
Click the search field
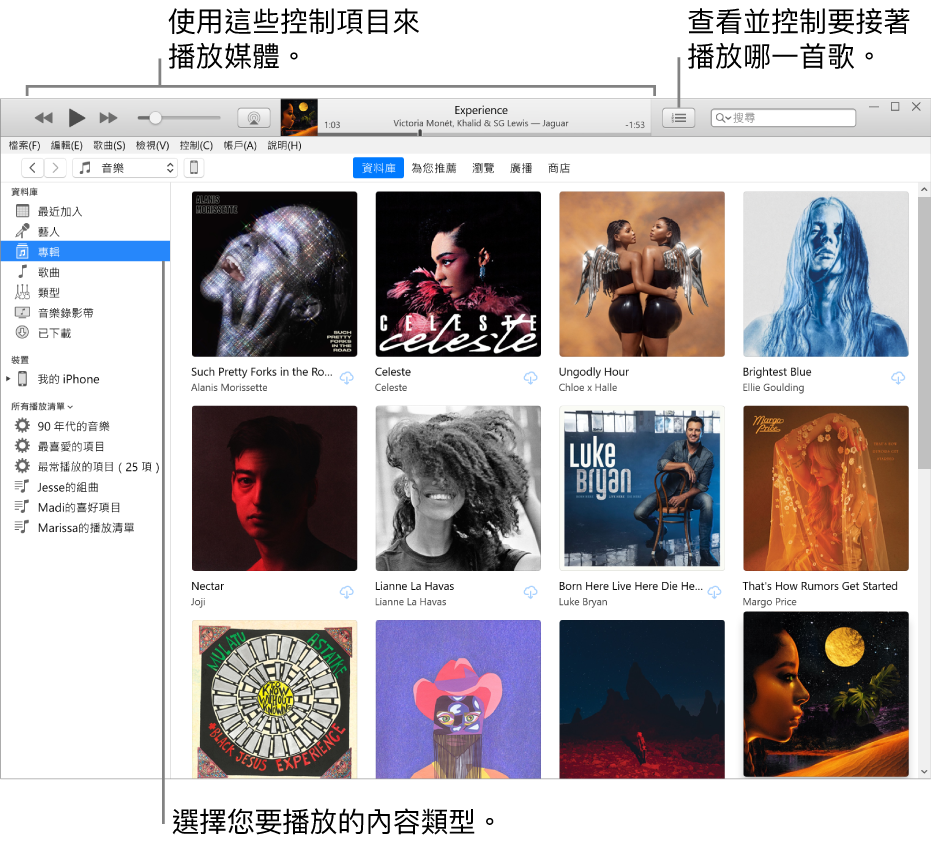pos(783,118)
